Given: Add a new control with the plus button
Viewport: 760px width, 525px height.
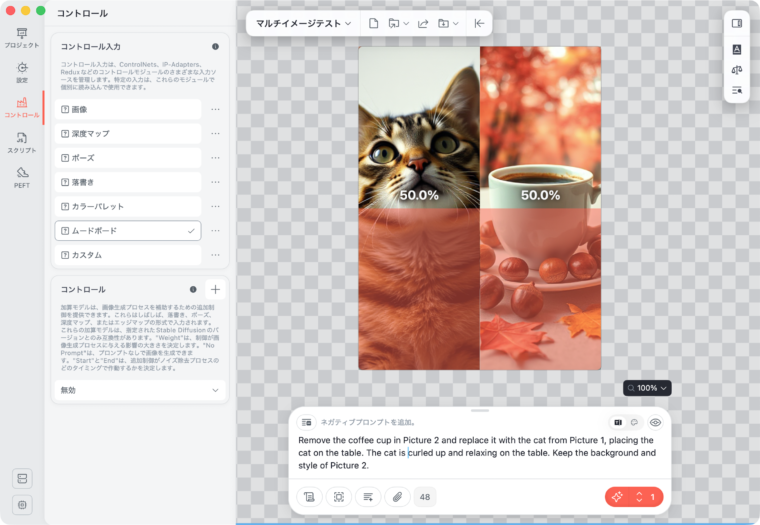Looking at the screenshot, I should tap(215, 289).
